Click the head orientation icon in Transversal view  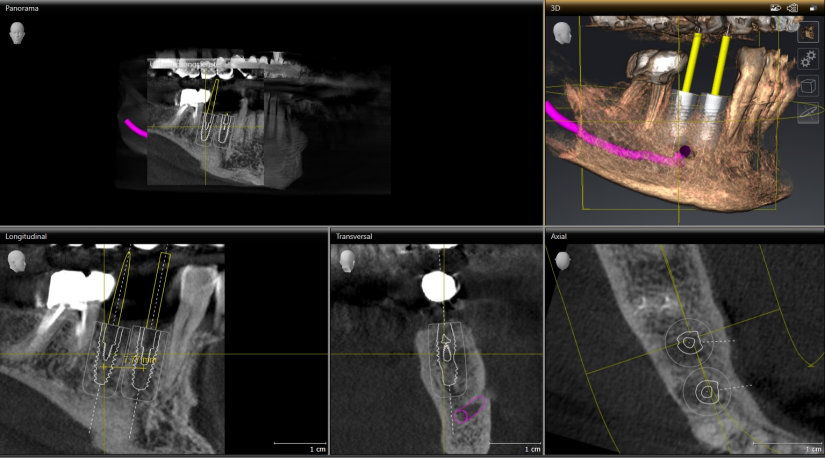pyautogui.click(x=347, y=260)
